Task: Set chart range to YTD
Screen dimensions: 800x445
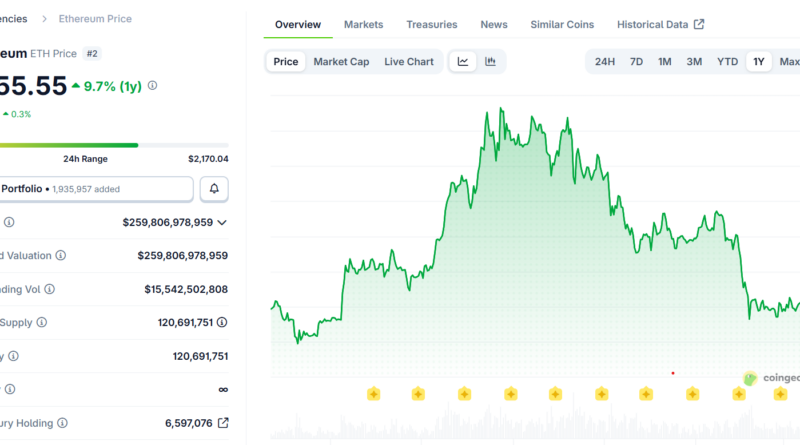Action: [727, 62]
